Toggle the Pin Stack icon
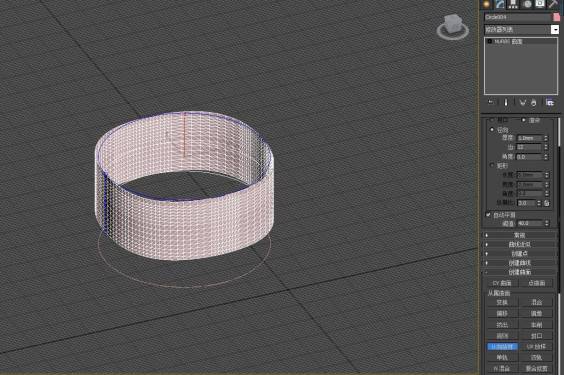Viewport: 564px width, 375px height. pyautogui.click(x=491, y=102)
